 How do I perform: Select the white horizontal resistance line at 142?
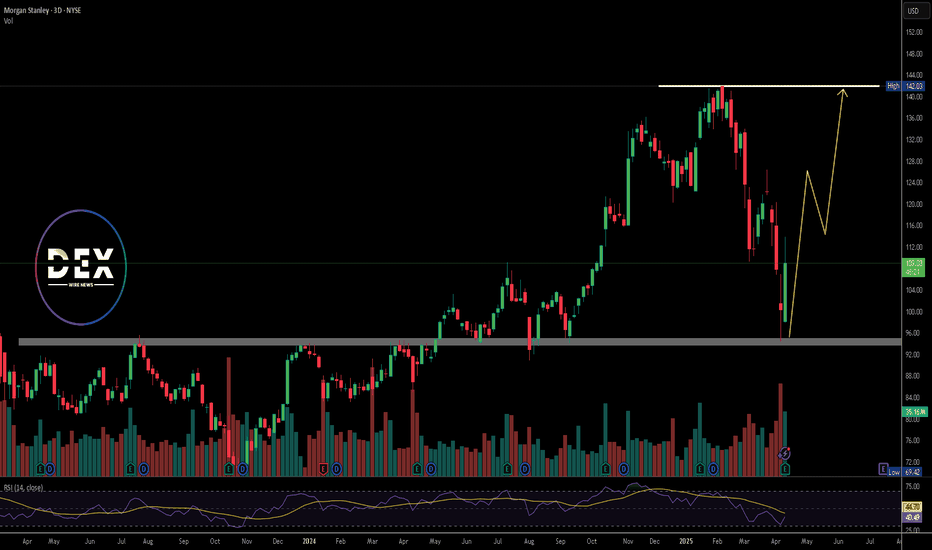point(769,86)
